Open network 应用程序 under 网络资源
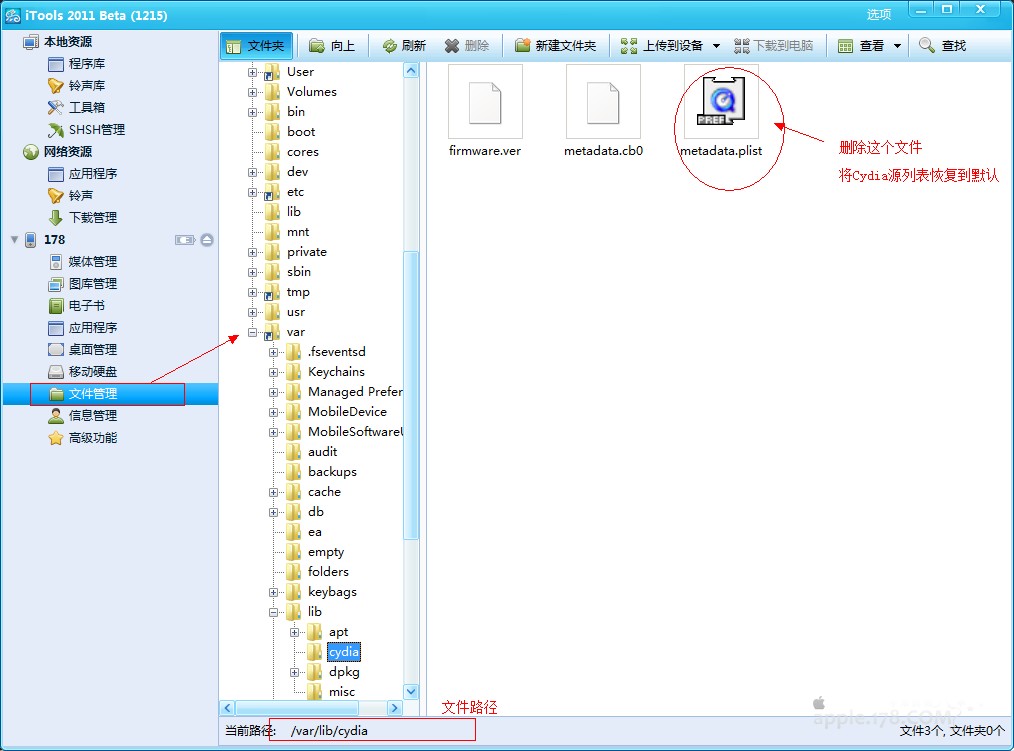This screenshot has width=1014, height=751. [x=93, y=174]
